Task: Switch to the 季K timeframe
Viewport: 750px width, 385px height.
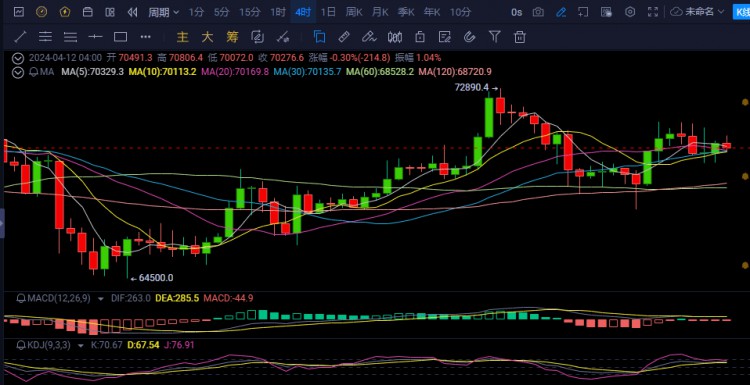Action: pos(406,12)
